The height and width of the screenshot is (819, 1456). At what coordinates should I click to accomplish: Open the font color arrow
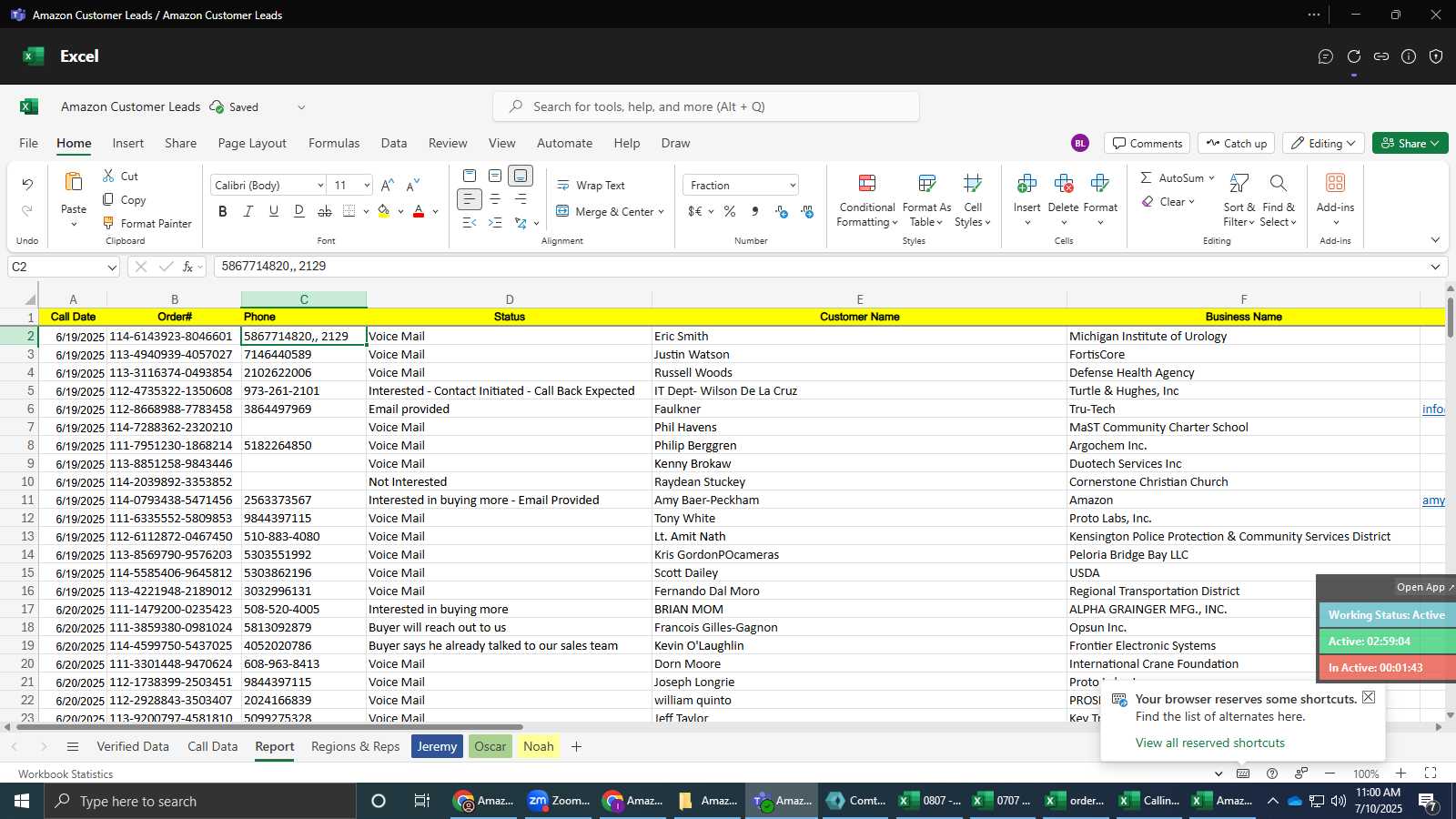click(436, 212)
